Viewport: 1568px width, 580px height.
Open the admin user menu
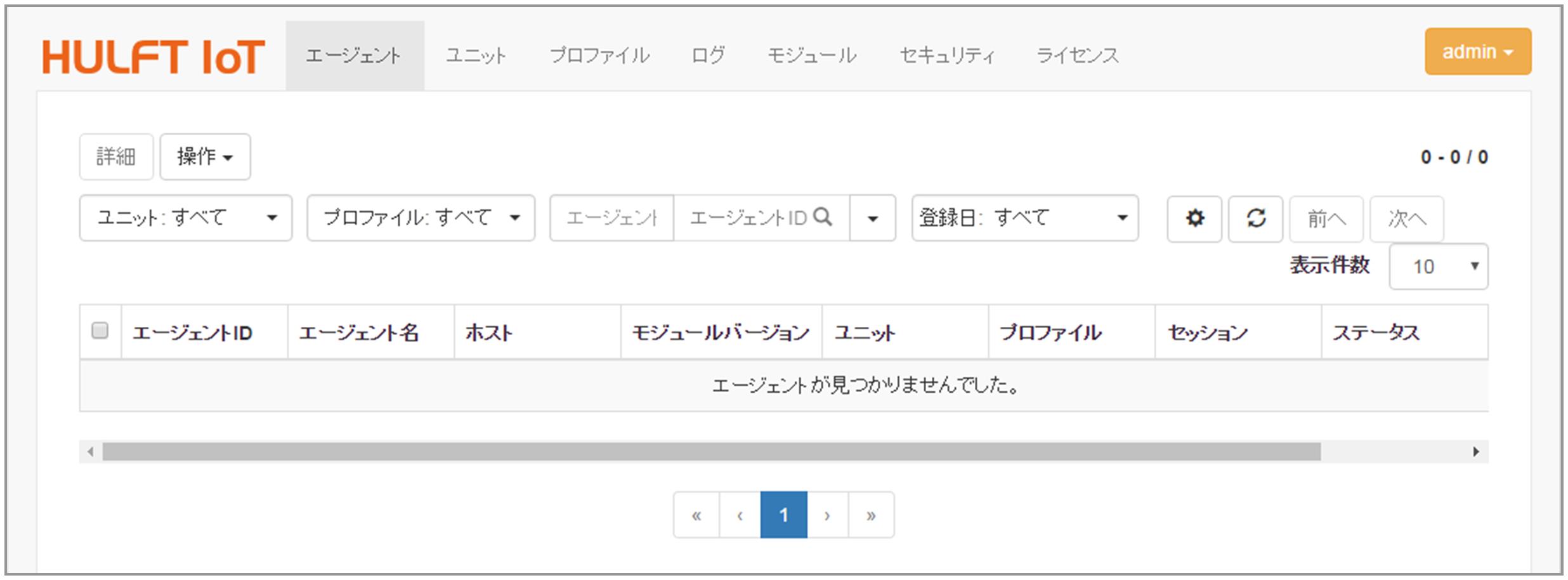click(x=1477, y=52)
